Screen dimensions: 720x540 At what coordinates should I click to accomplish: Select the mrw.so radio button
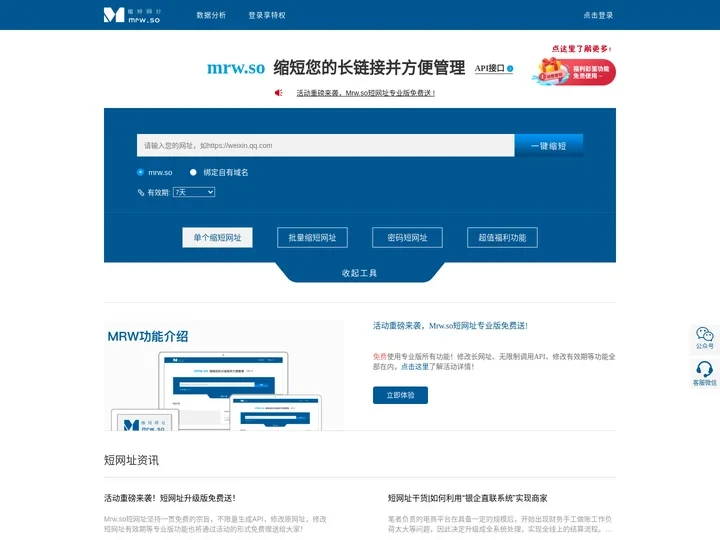click(x=140, y=172)
